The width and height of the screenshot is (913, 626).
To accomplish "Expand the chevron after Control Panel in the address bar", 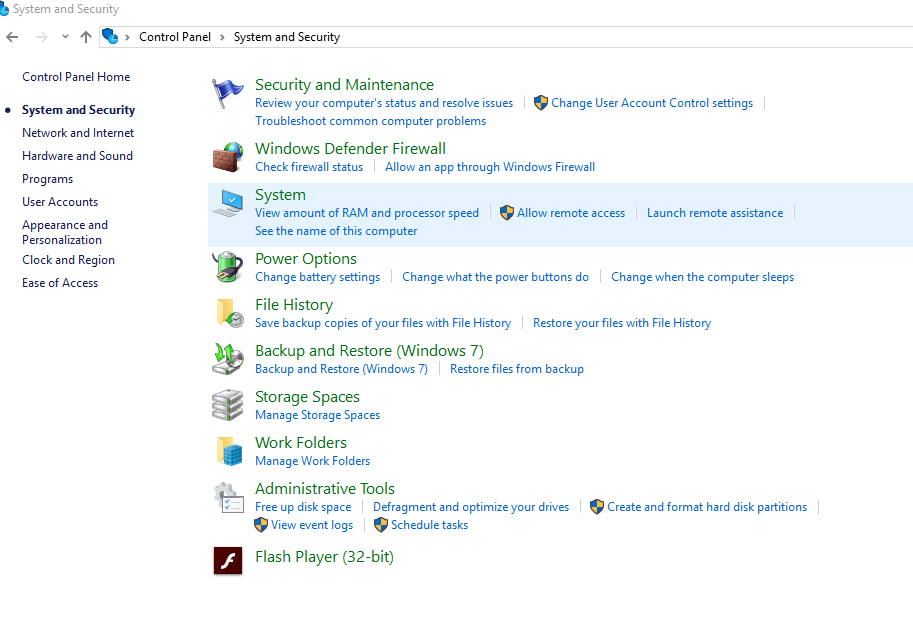I will pyautogui.click(x=222, y=37).
